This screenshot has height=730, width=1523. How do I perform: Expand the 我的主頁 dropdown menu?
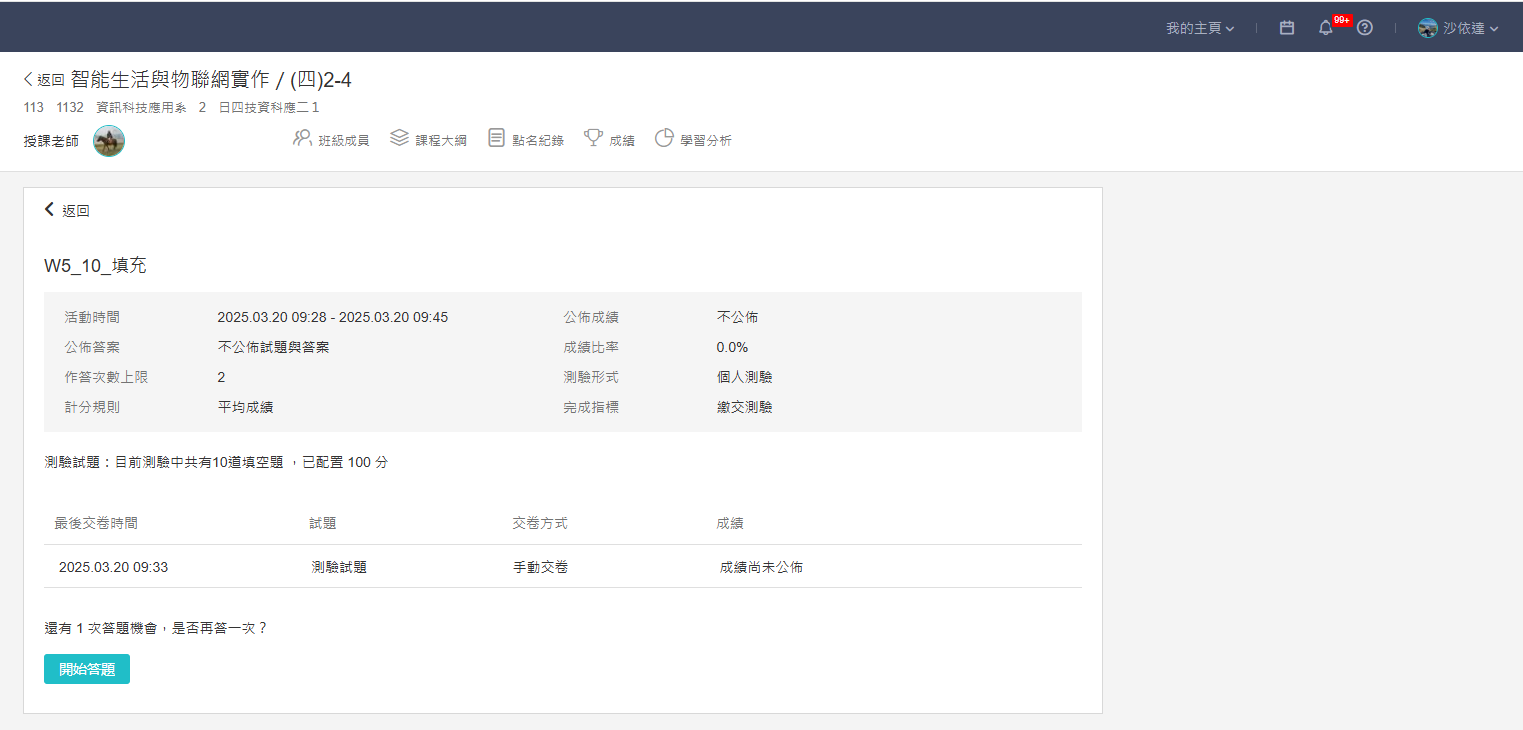click(x=1200, y=28)
